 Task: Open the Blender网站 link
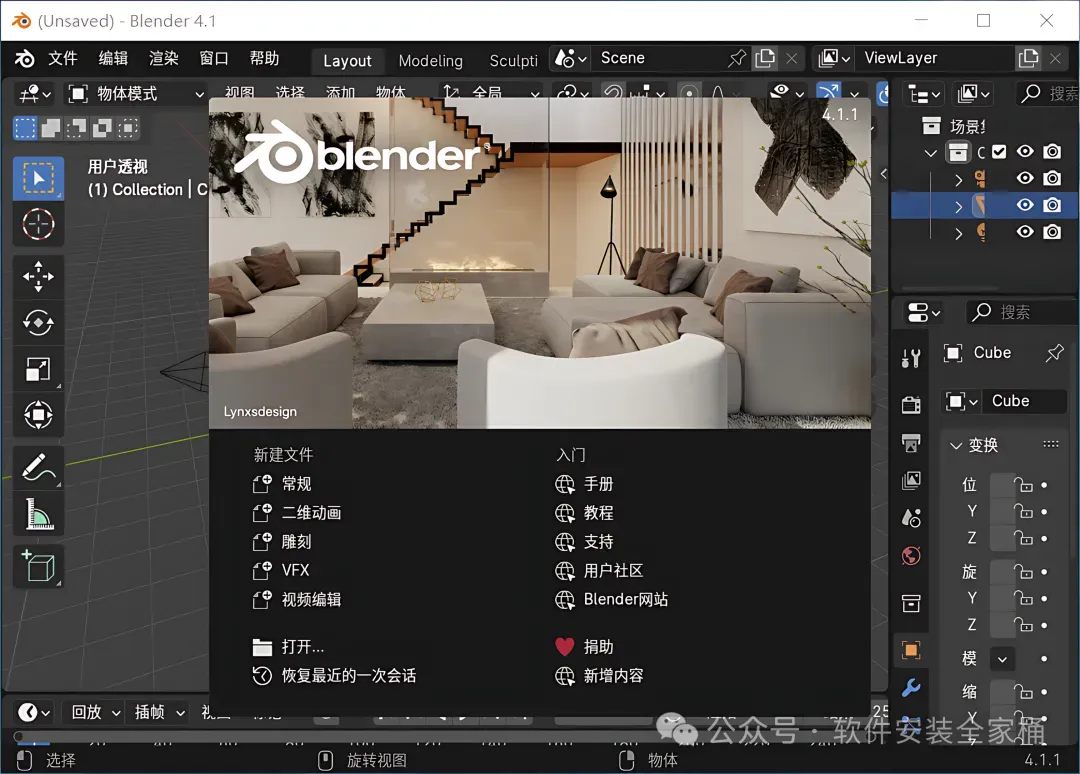click(612, 600)
